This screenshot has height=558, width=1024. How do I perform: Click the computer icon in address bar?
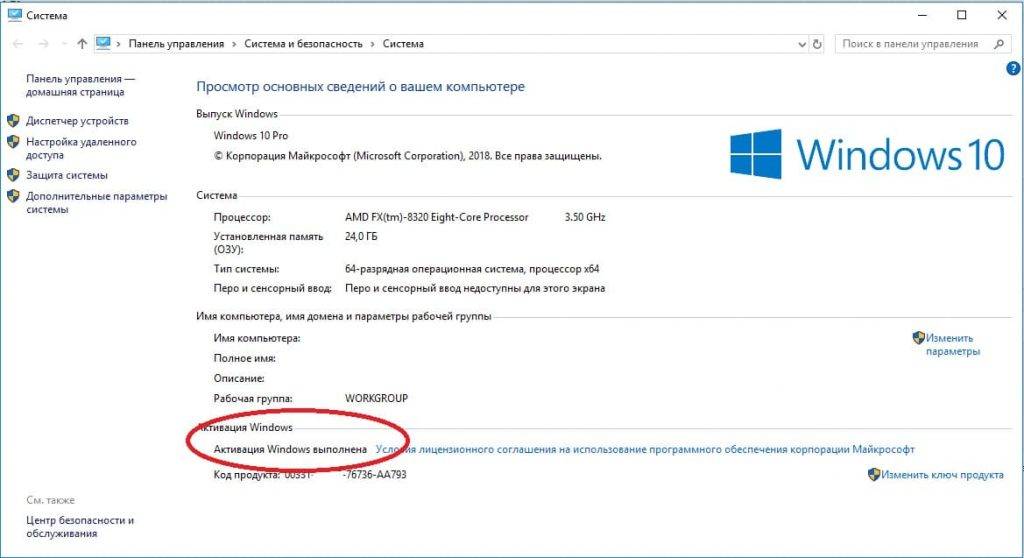[104, 44]
